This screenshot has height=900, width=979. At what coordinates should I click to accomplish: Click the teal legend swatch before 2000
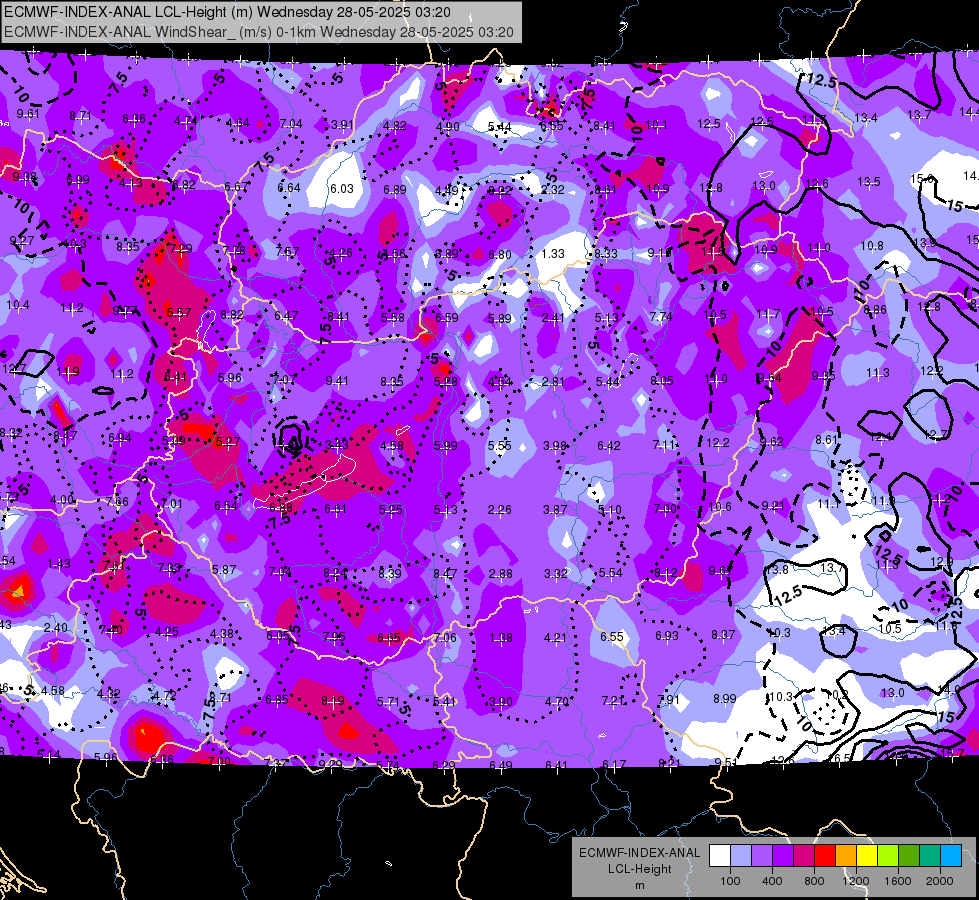click(x=929, y=855)
